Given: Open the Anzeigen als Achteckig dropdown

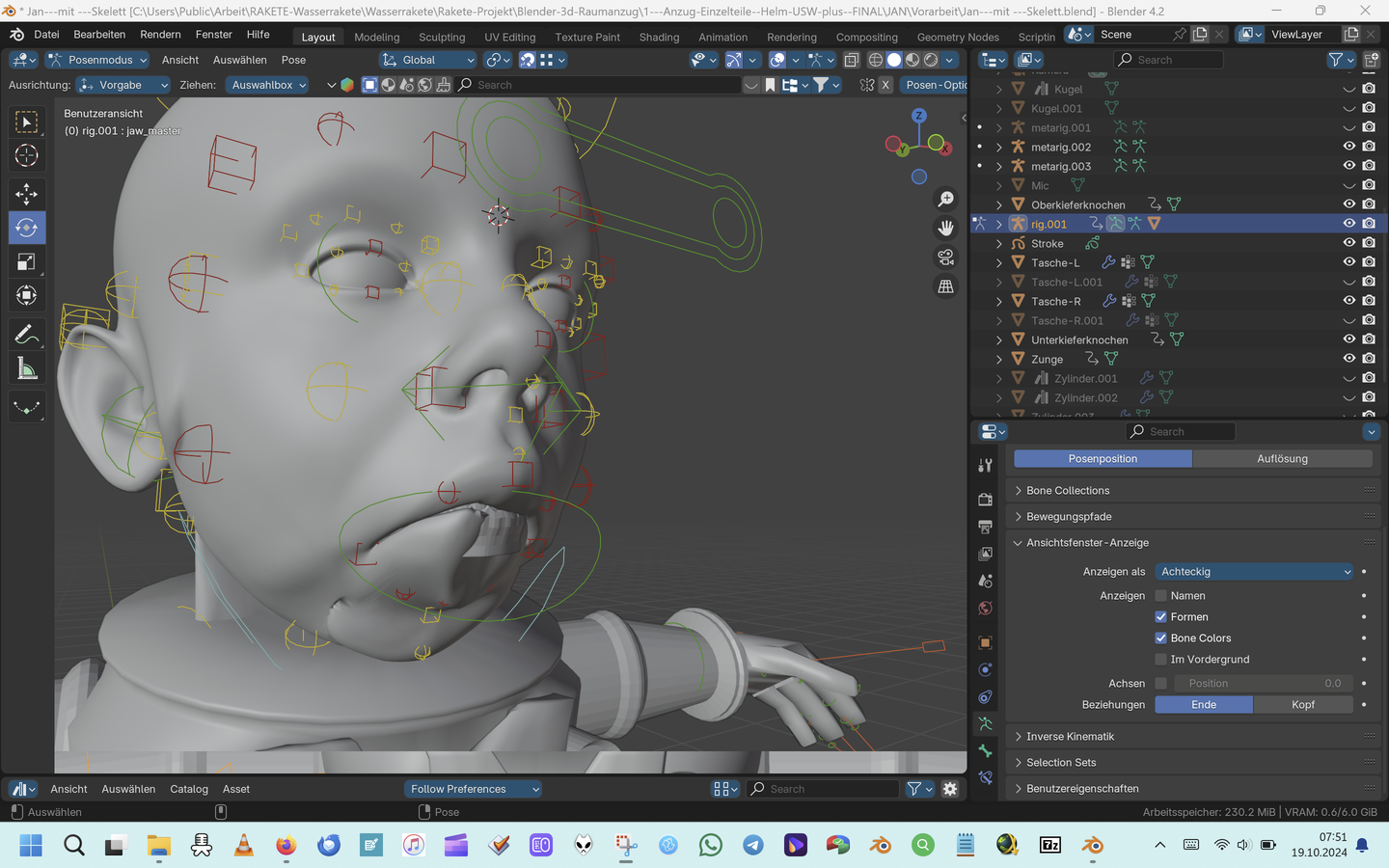Looking at the screenshot, I should coord(1254,572).
